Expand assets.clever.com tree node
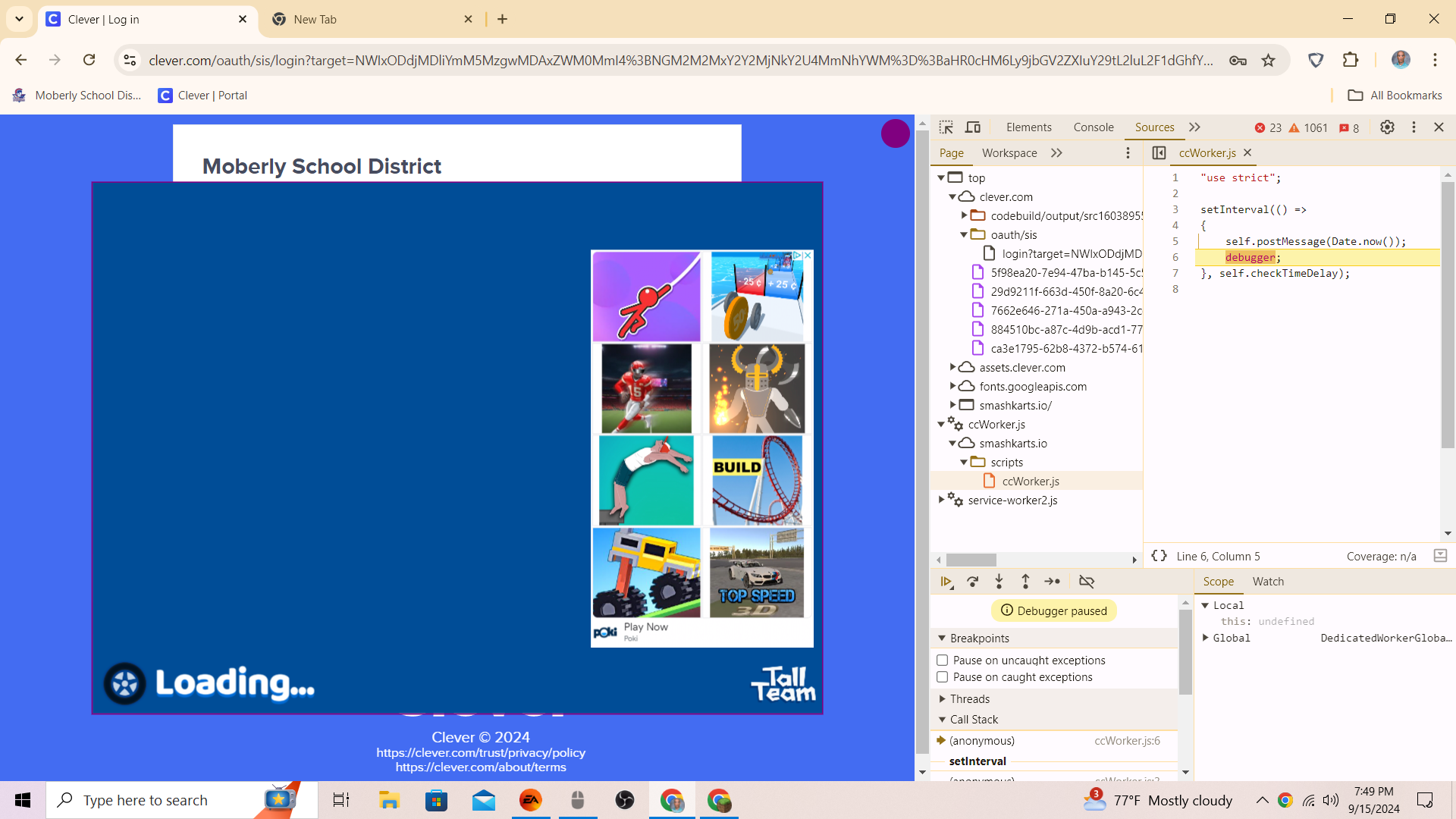Image resolution: width=1456 pixels, height=819 pixels. click(953, 367)
